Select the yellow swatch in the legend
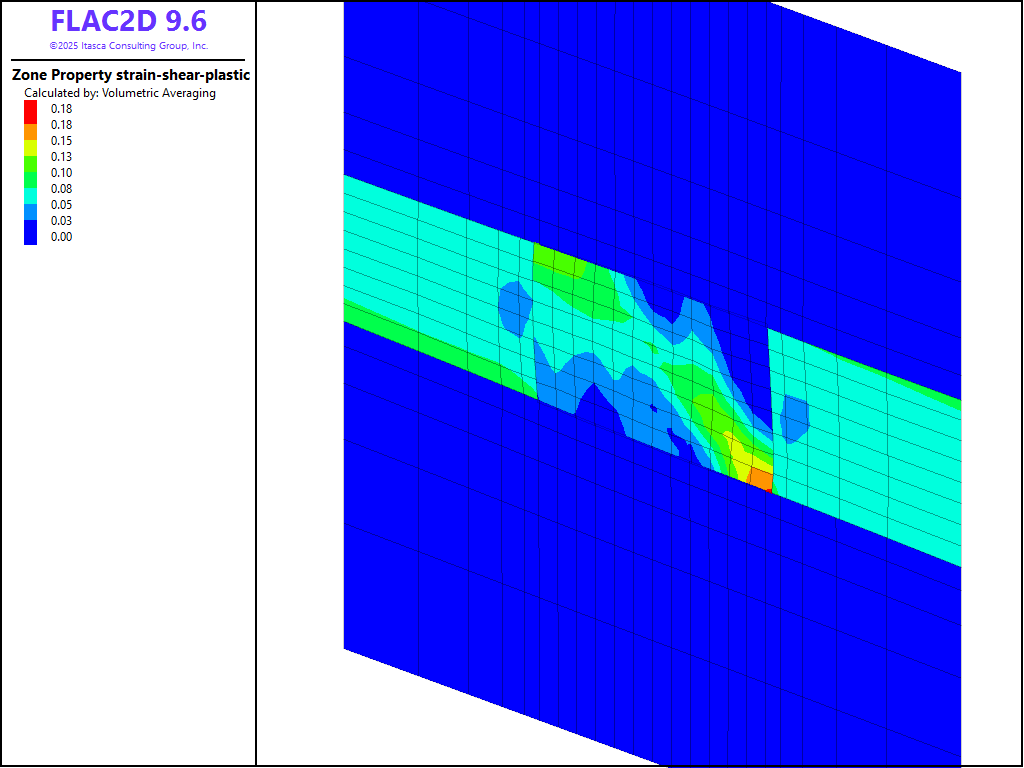The height and width of the screenshot is (768, 1024). pyautogui.click(x=30, y=142)
